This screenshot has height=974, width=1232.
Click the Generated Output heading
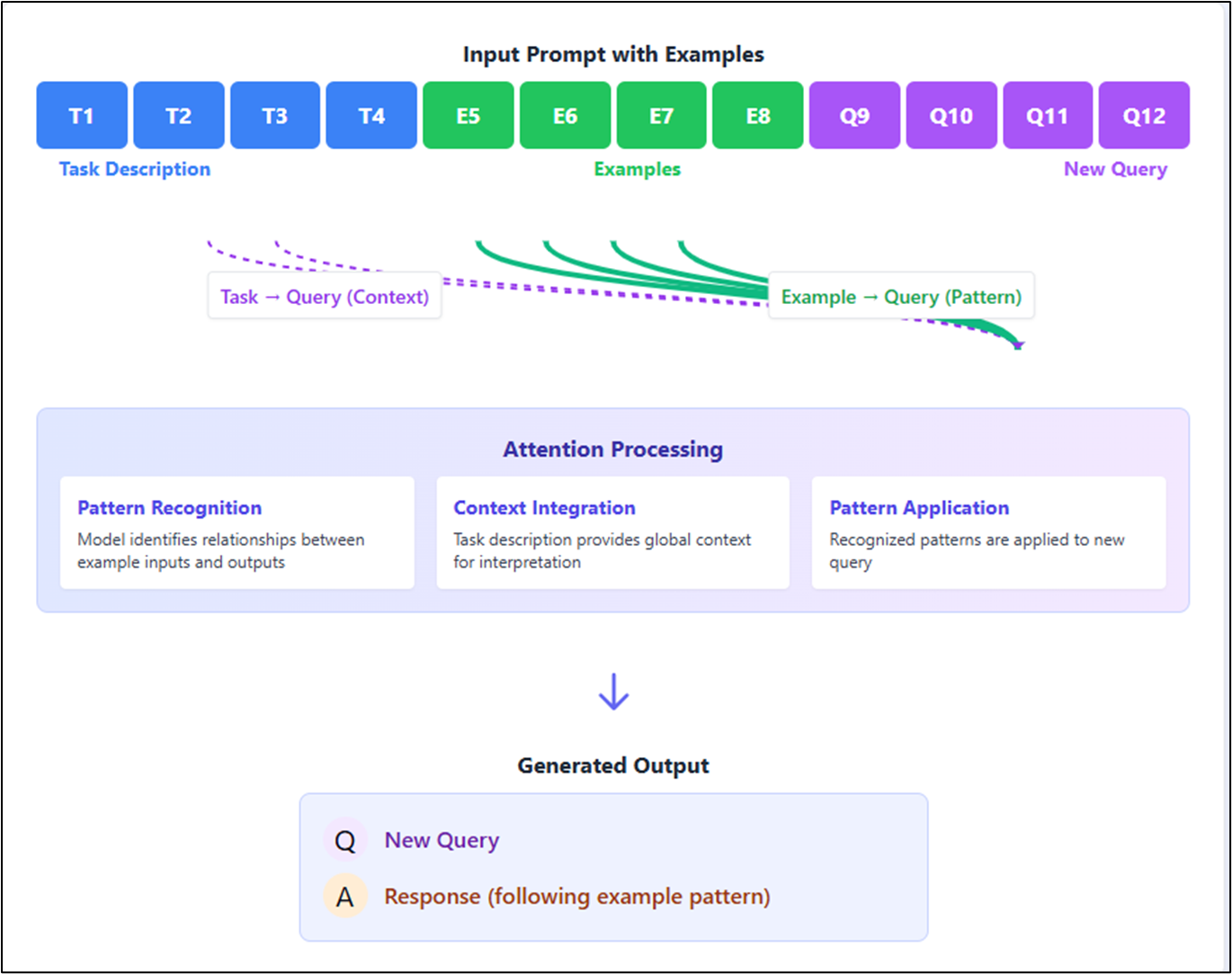tap(613, 765)
